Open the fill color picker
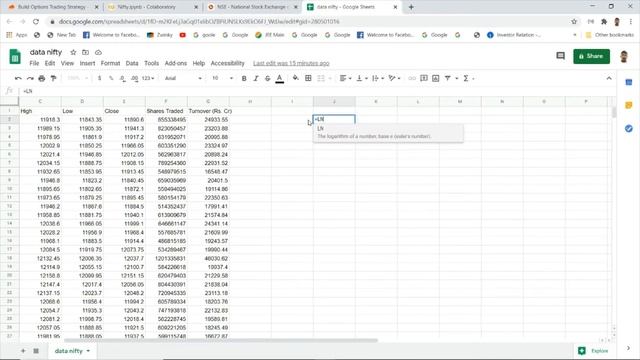The image size is (640, 360). (x=296, y=78)
